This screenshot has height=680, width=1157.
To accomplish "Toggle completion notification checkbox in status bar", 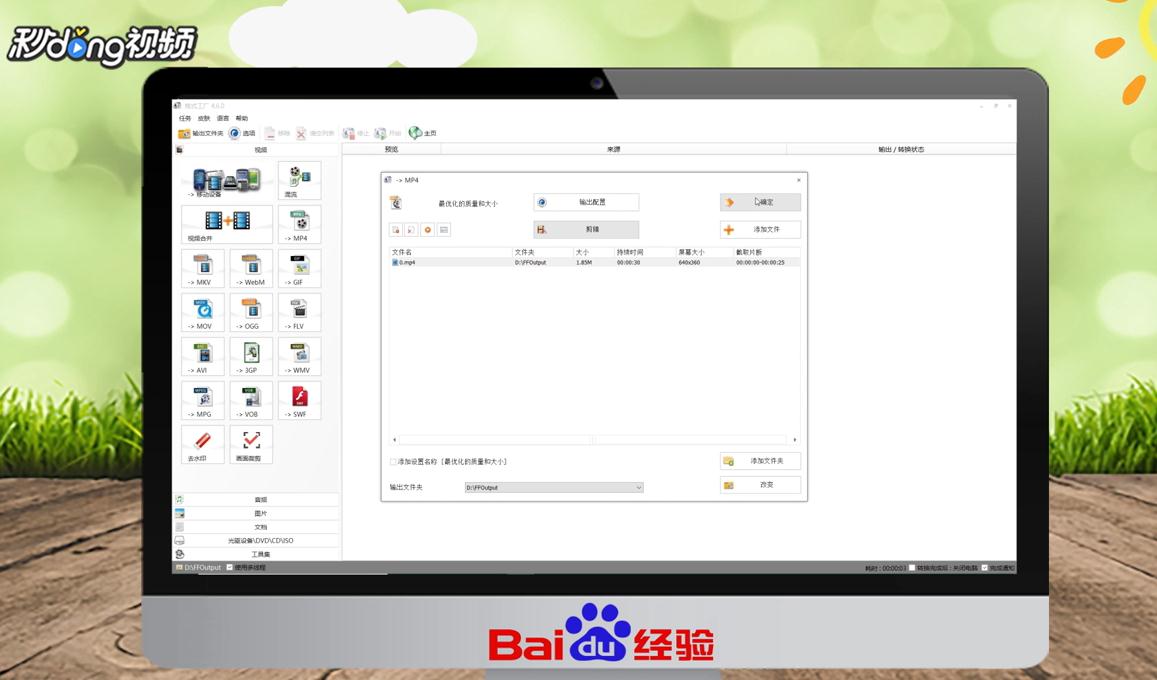I will (985, 568).
